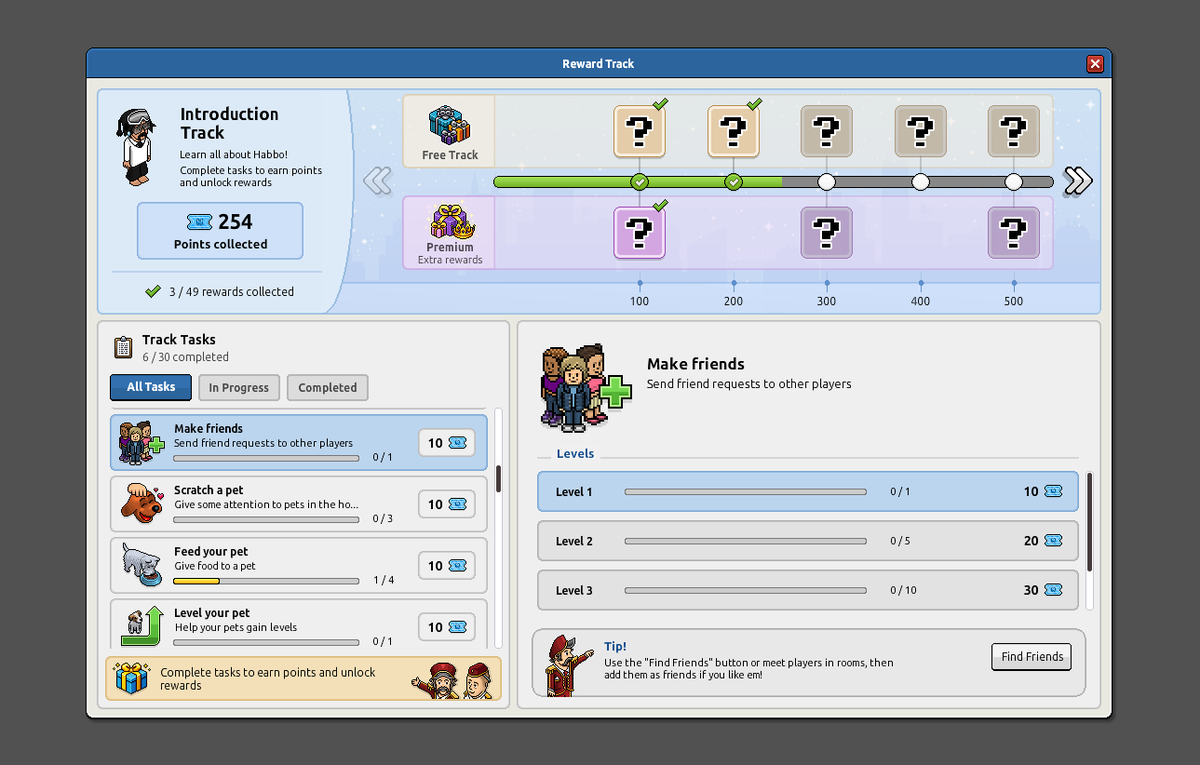Screen dimensions: 1200x765
Task: Click the 'Introduction Track' heading
Action: tap(229, 123)
